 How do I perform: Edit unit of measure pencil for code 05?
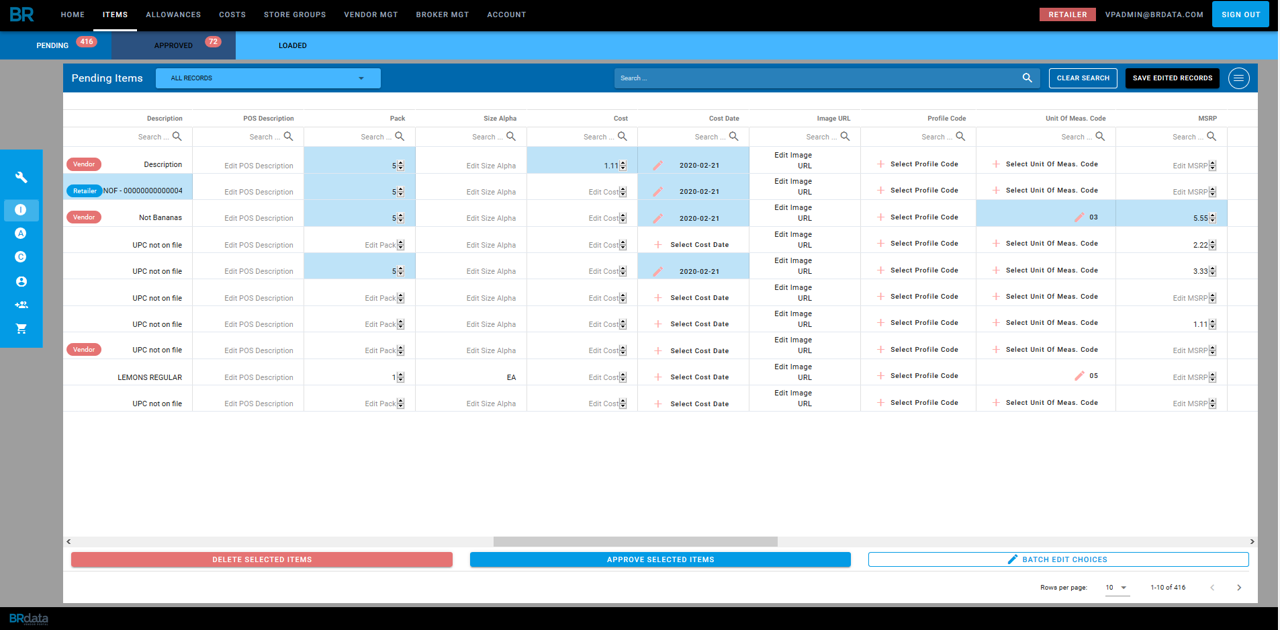(x=1079, y=376)
